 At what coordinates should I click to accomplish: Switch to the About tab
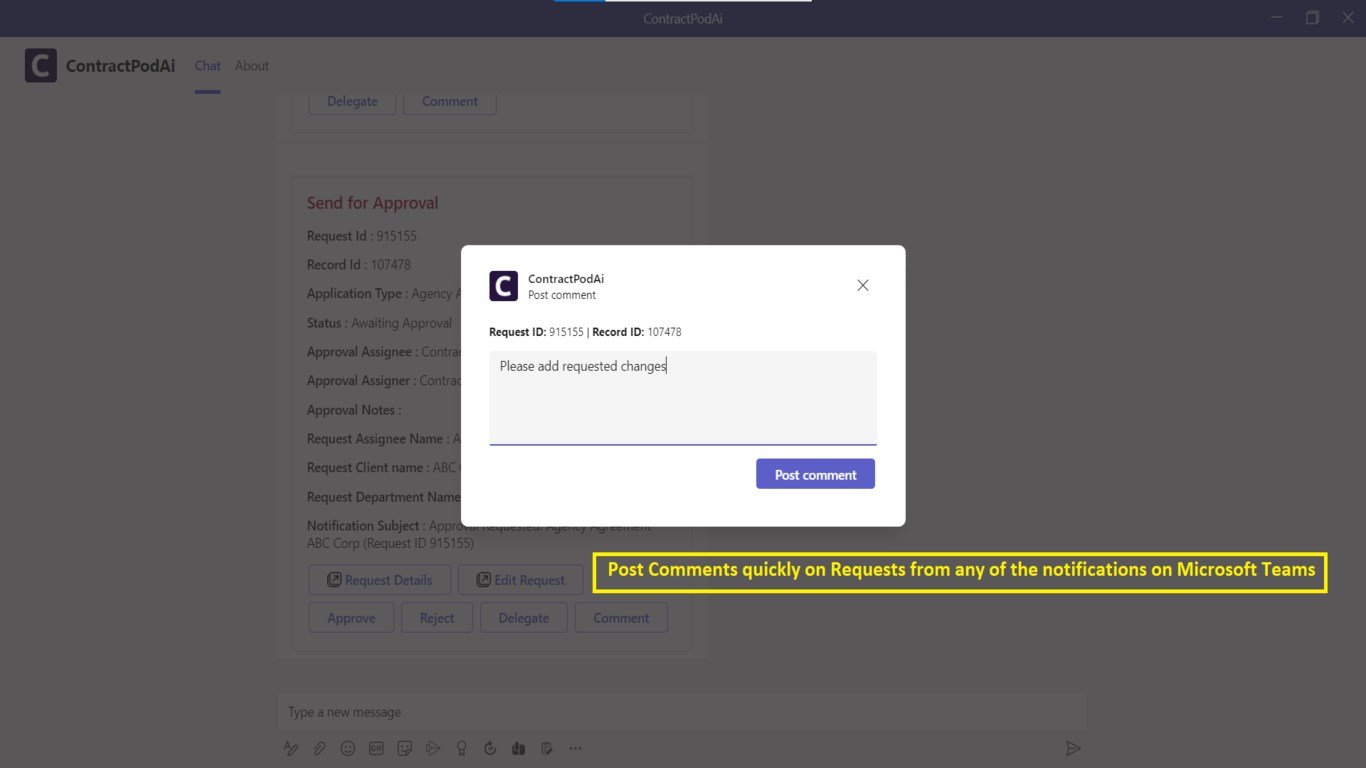[x=252, y=66]
